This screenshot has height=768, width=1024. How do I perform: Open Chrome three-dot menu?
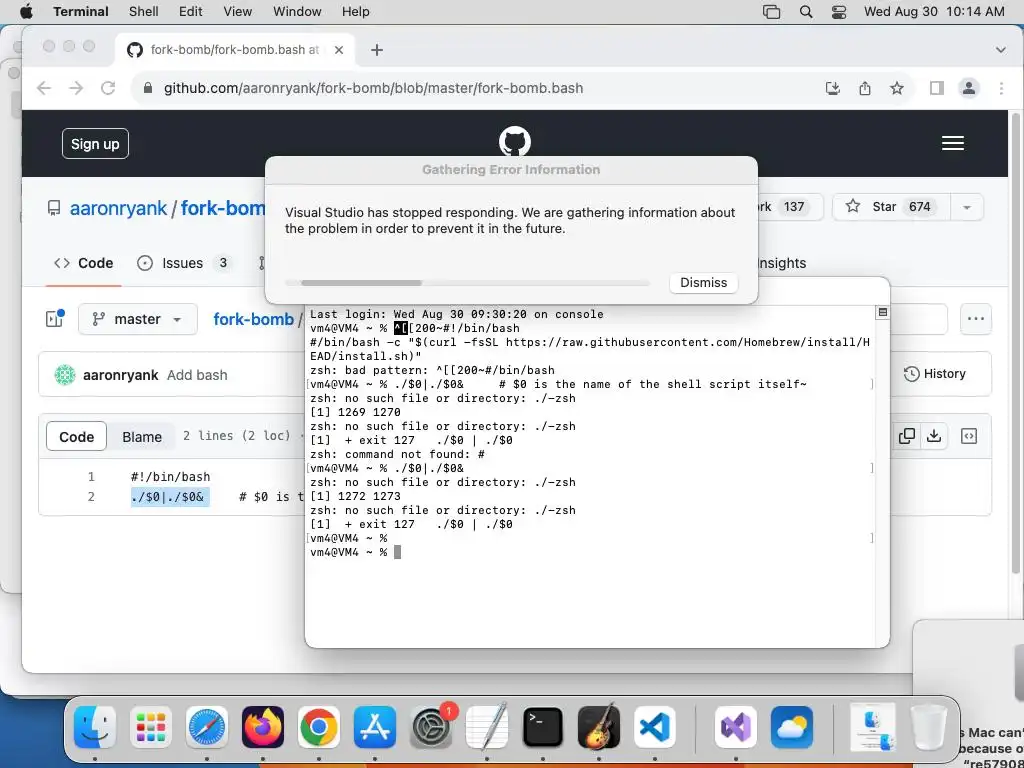point(1001,88)
